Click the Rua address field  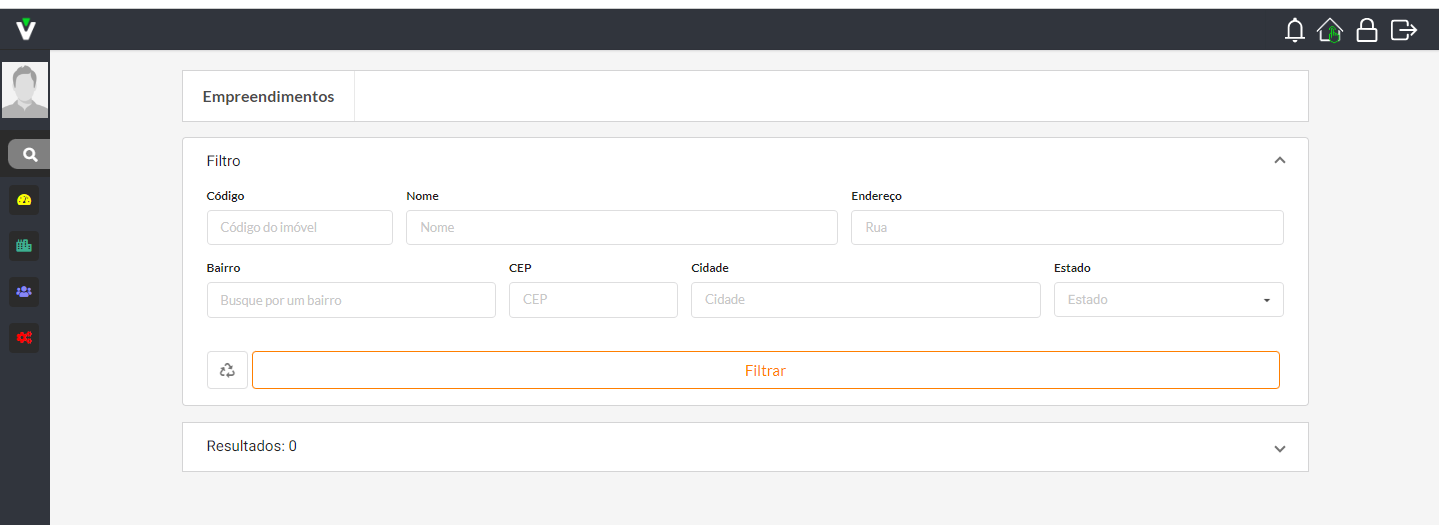[1067, 227]
